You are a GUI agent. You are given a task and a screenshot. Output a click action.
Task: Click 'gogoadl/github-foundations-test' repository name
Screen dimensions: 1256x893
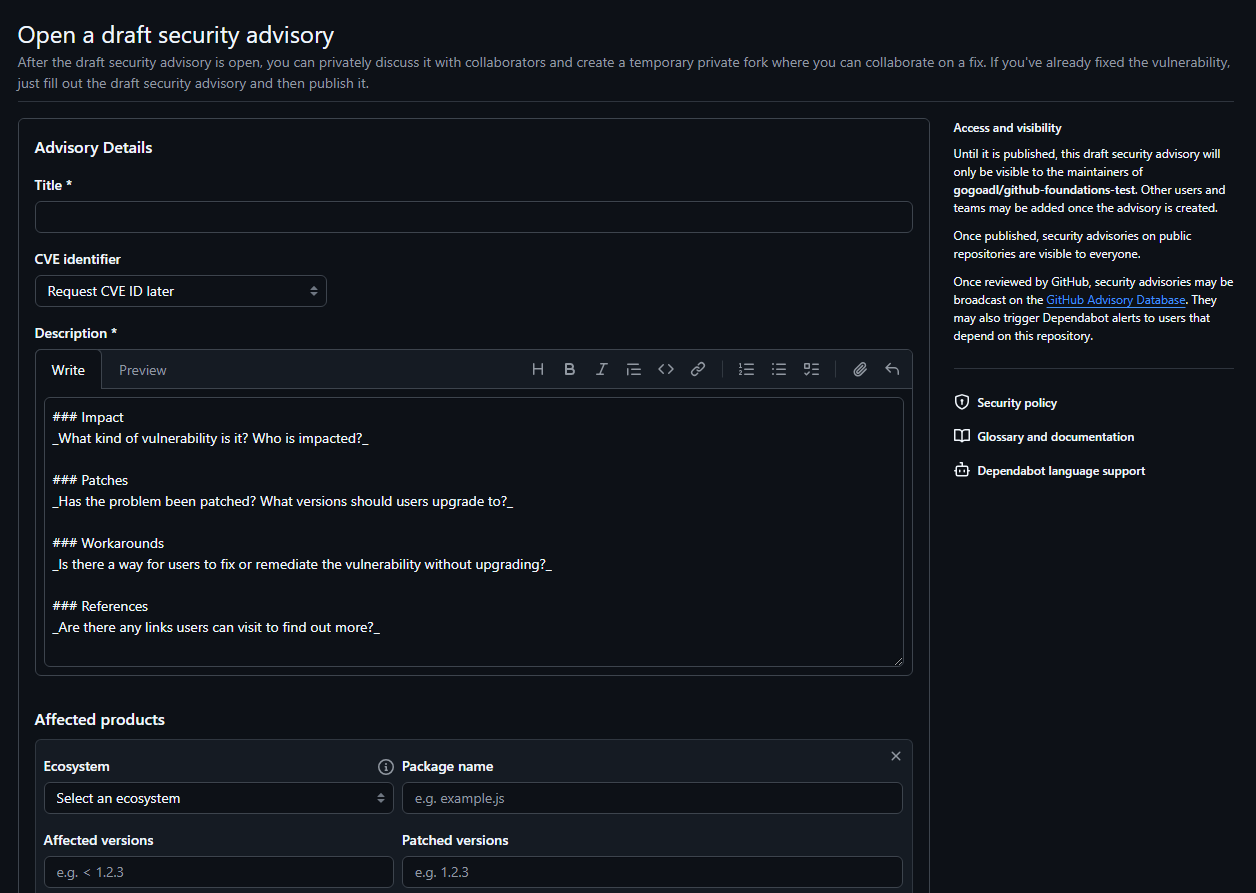point(1044,190)
